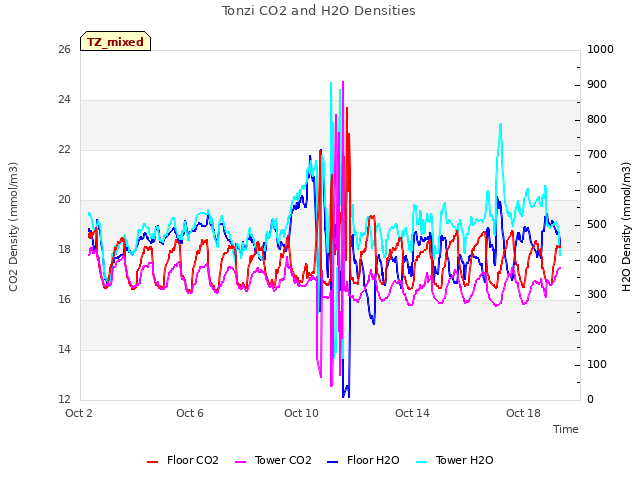Click the 900 right axis tick label
This screenshot has width=640, height=480.
click(597, 85)
